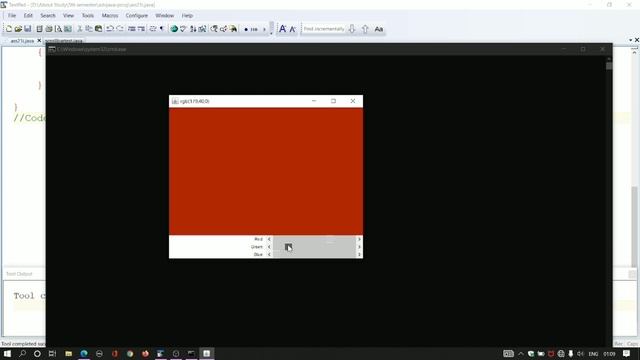Increase font size with large A icon
640x360 pixels.
(x=282, y=29)
